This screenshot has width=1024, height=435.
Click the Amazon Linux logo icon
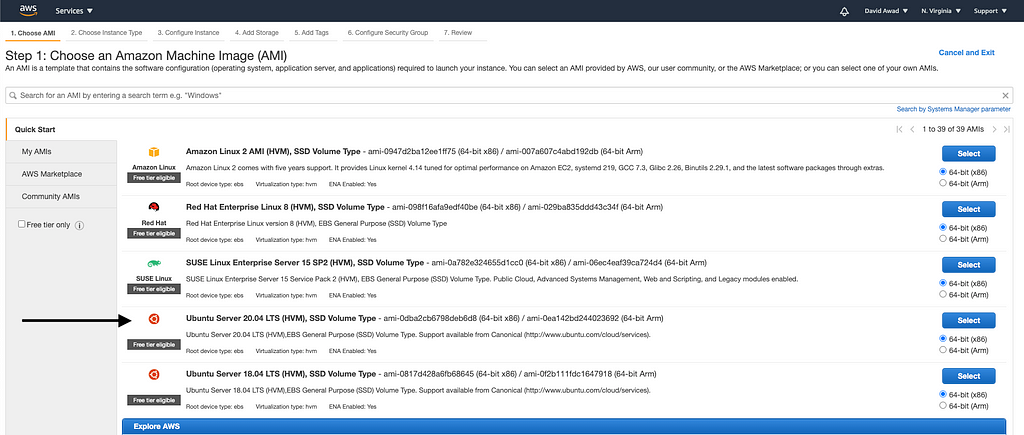click(154, 152)
